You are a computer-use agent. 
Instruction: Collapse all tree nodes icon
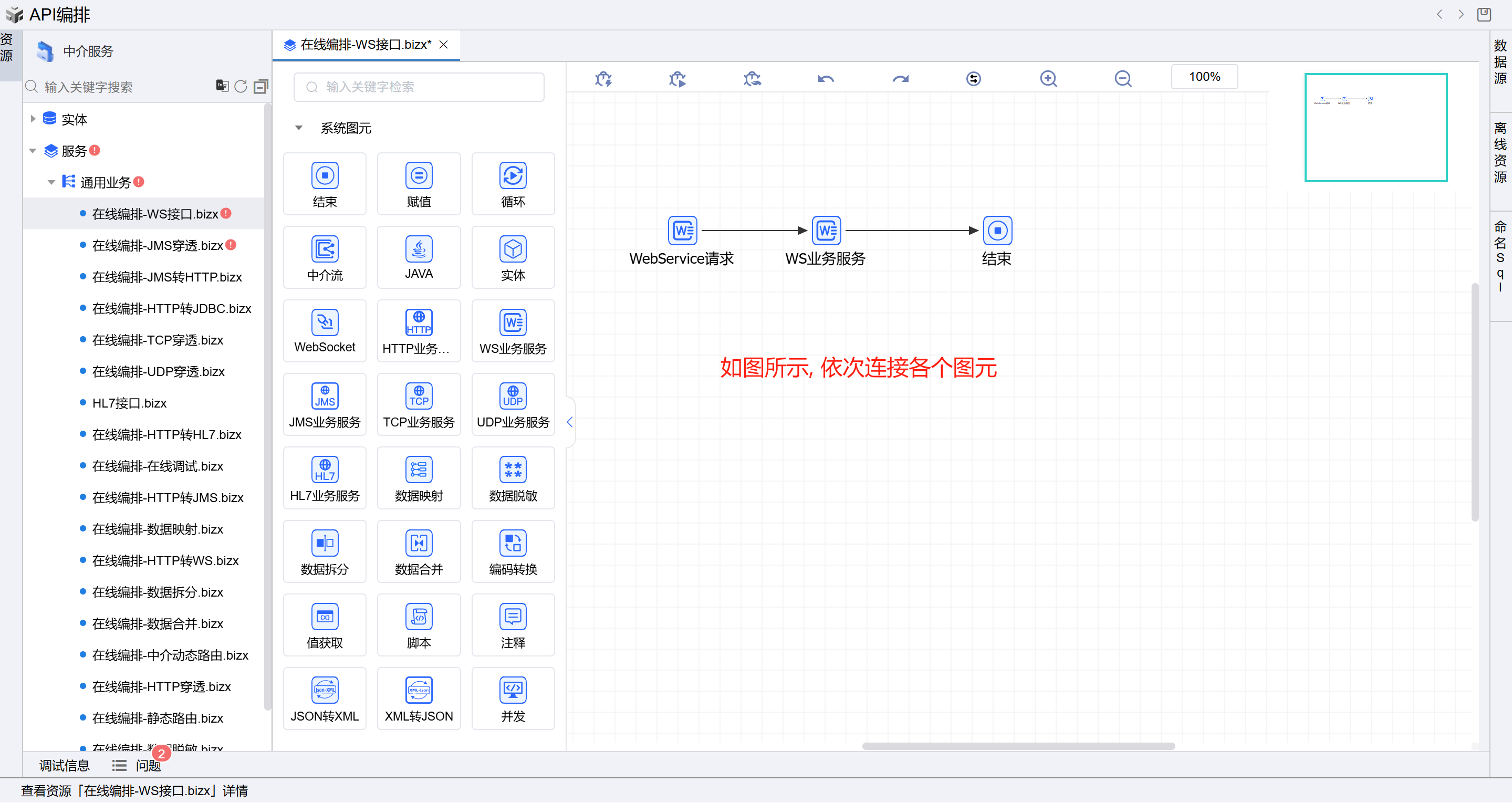[260, 87]
